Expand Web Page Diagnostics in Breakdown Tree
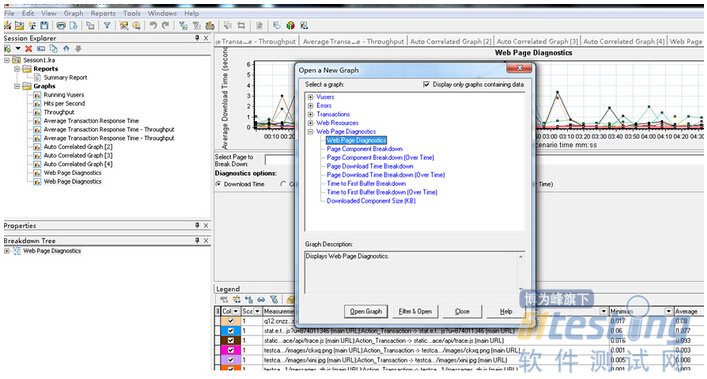Viewport: 707px width, 379px height. (x=7, y=251)
